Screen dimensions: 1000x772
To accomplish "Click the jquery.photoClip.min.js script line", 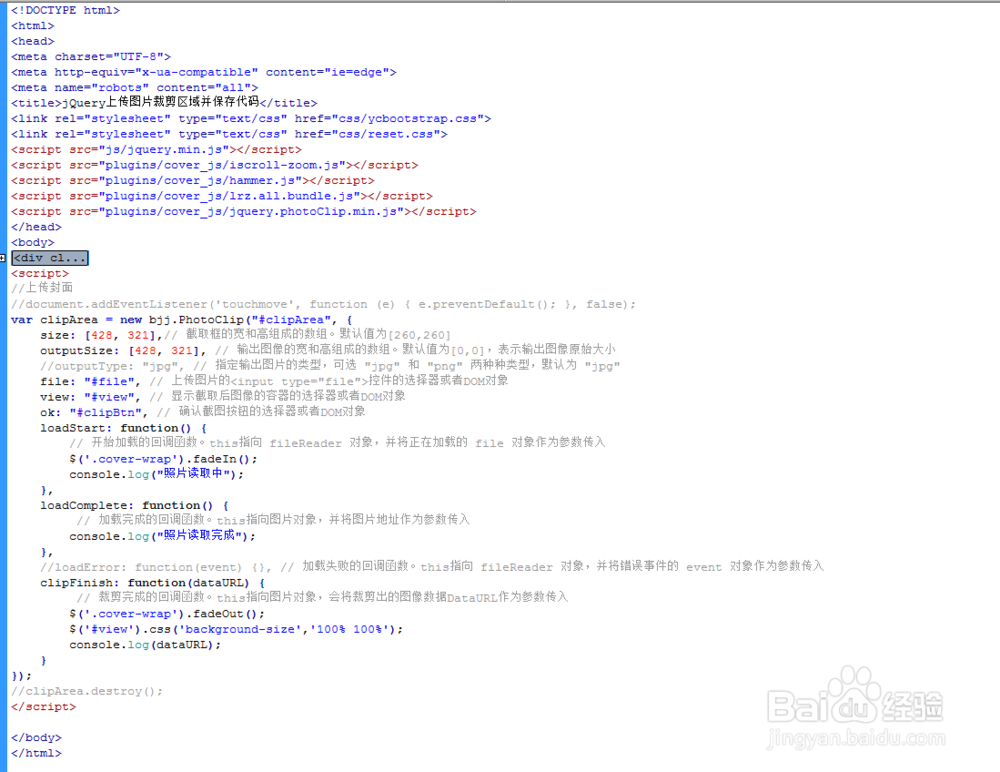I will [244, 211].
